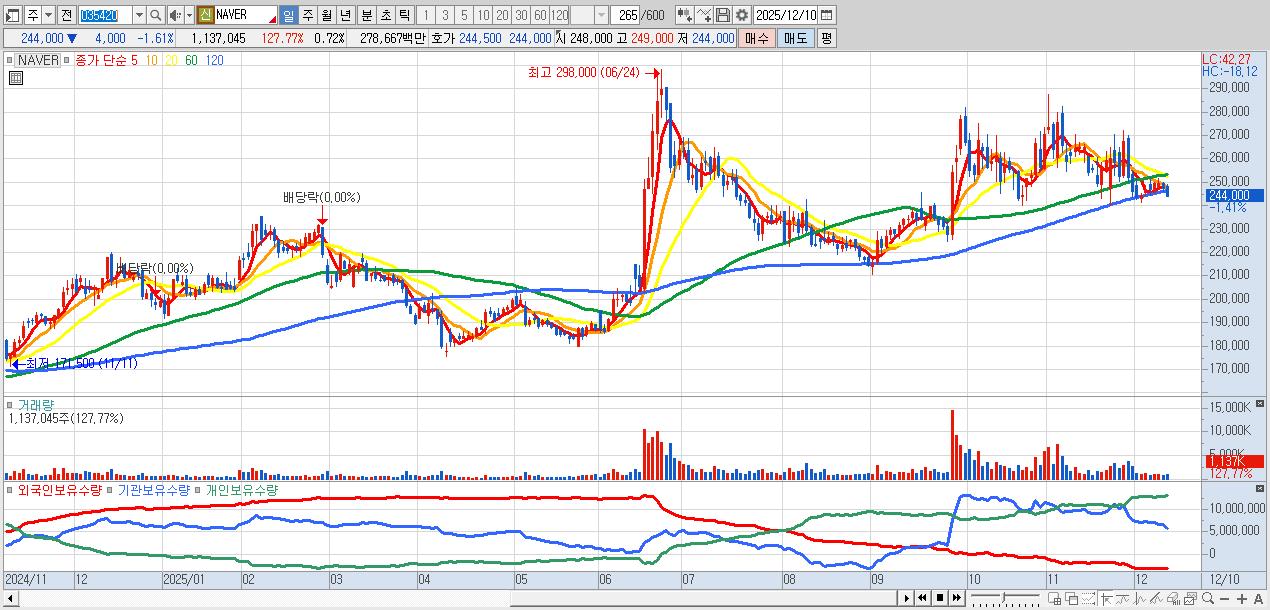
Task: Click the vertical-line wave analysis icon
Action: 1140,598
